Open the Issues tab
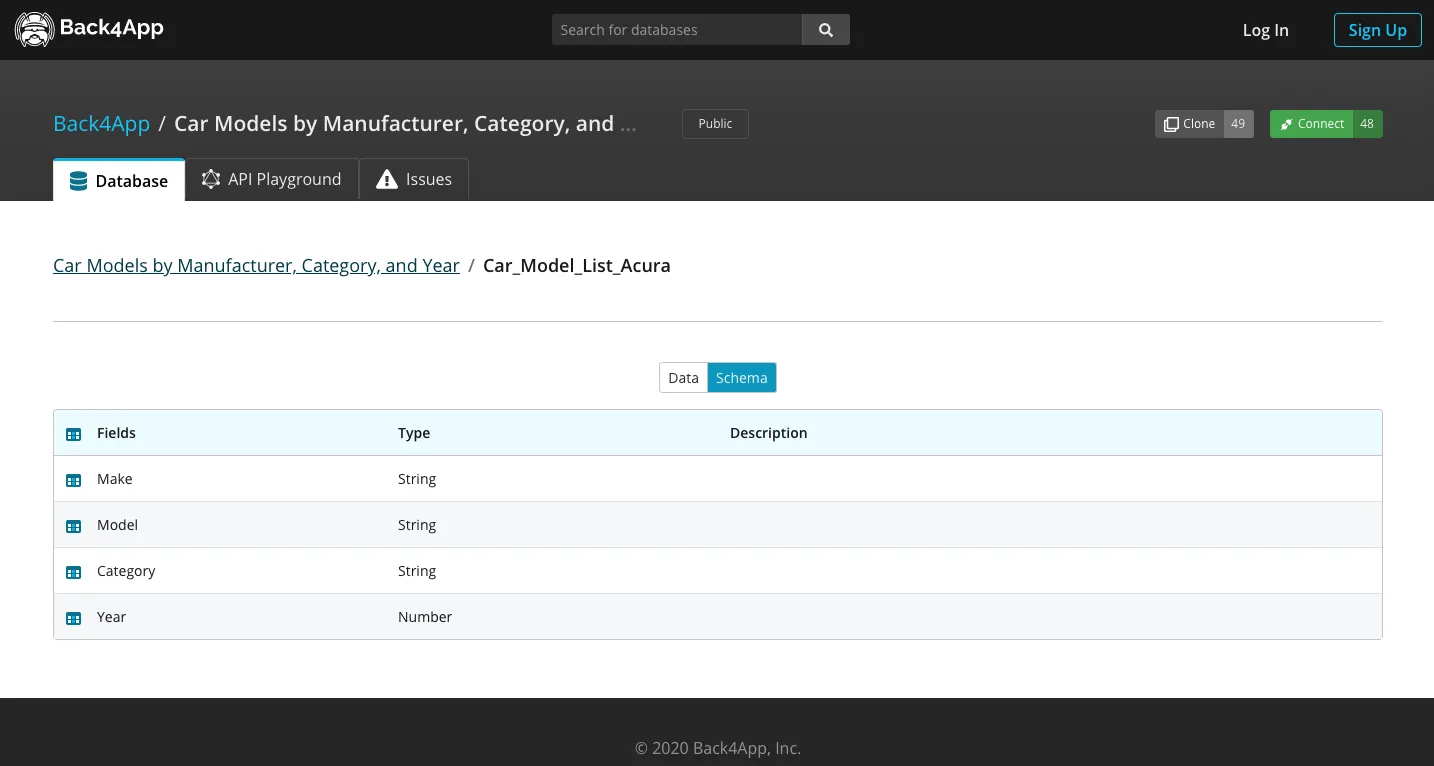Image resolution: width=1434 pixels, height=766 pixels. (x=414, y=180)
